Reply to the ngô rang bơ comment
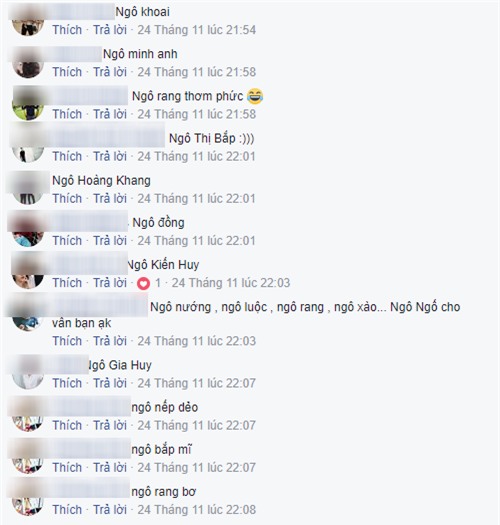The width and height of the screenshot is (500, 525). 110,510
